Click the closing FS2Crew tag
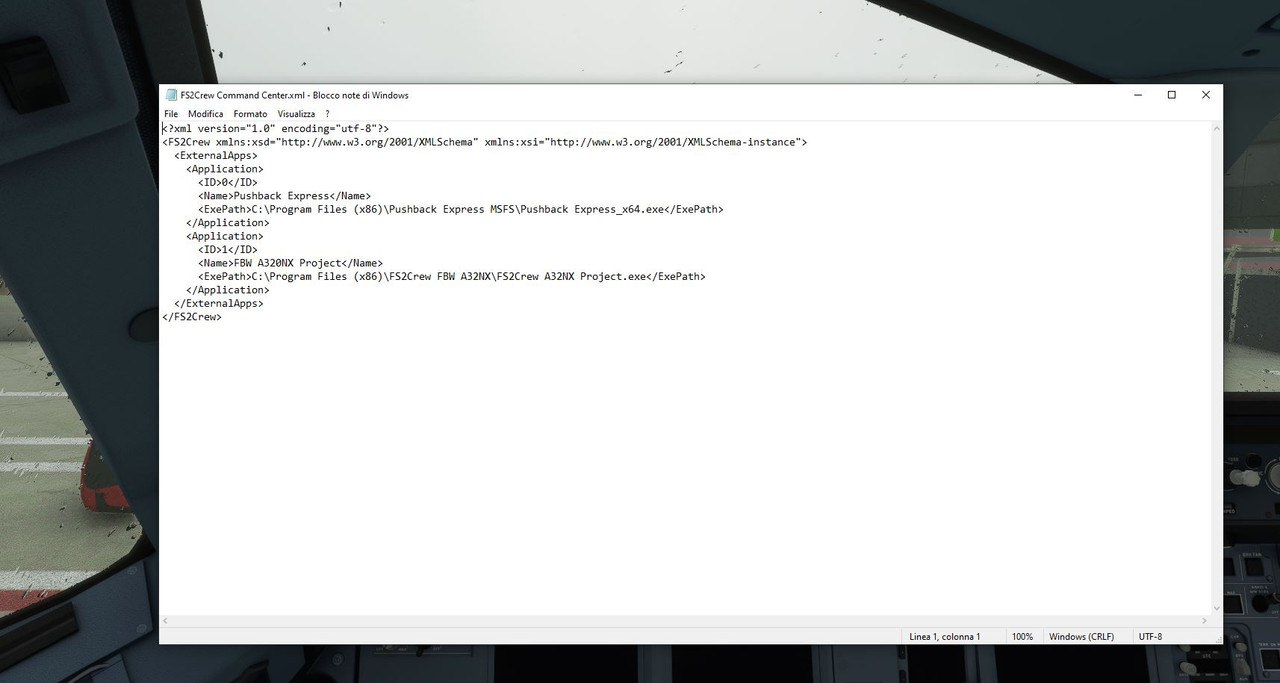Screen dimensions: 1280x683 click(191, 317)
